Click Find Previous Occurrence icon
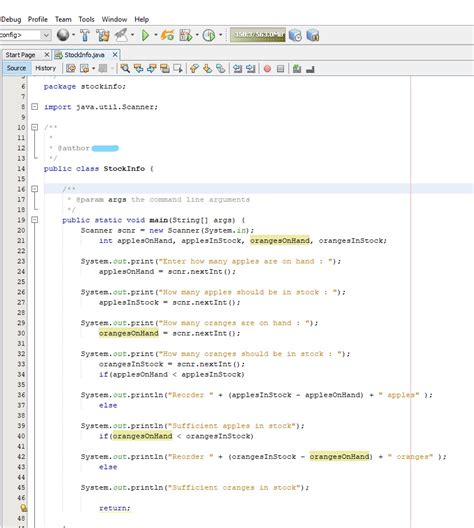The image size is (474, 528). coord(138,69)
